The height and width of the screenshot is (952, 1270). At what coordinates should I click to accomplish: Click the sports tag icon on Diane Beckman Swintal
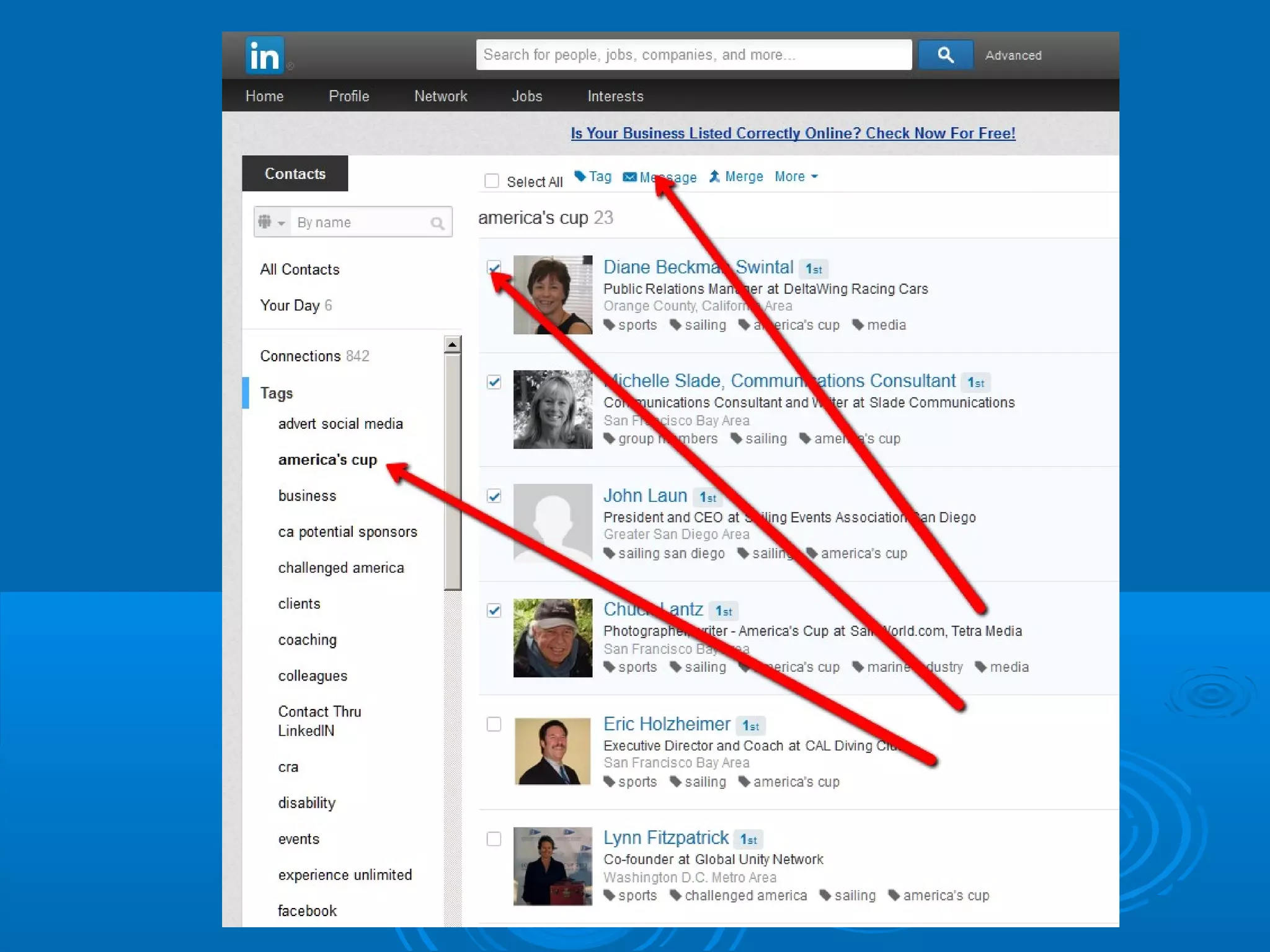[x=610, y=325]
